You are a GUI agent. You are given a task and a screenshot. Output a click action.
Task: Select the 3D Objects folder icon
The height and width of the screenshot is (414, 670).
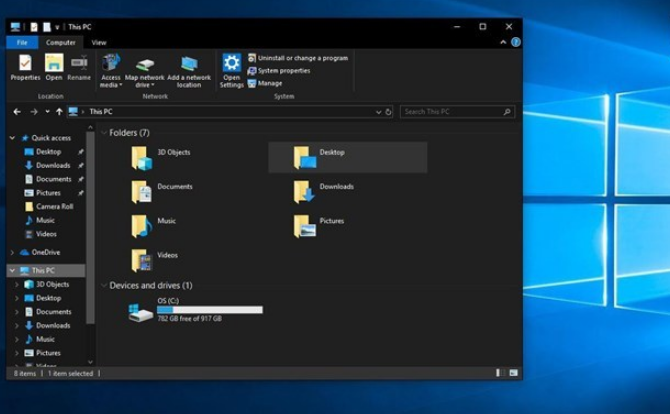pos(141,158)
